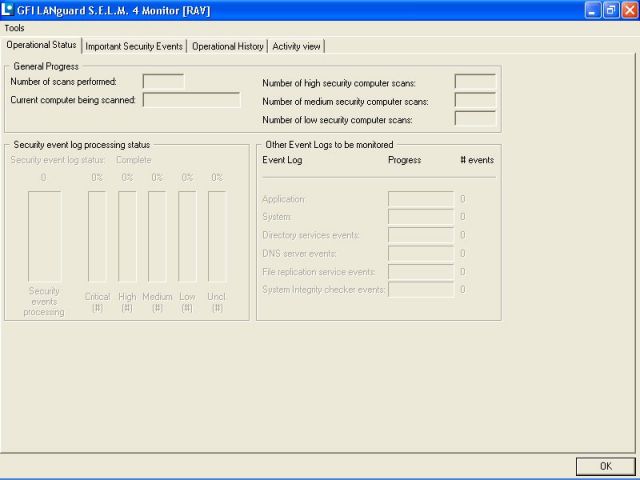Click the Low events percentage bar

click(187, 236)
